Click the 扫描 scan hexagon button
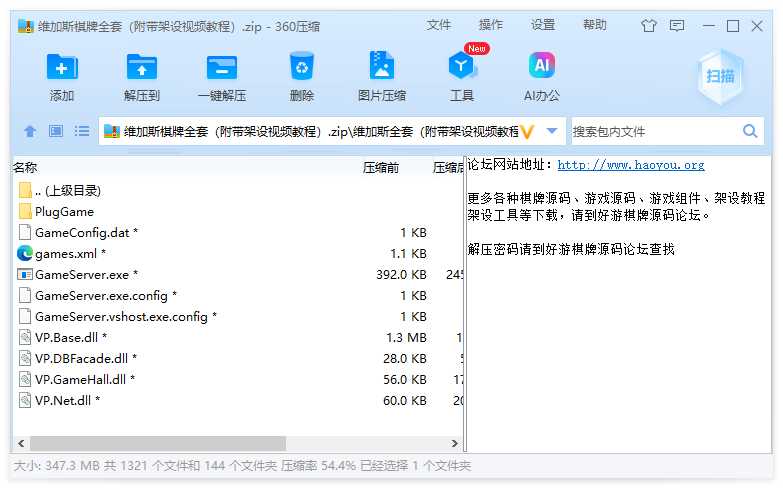The height and width of the screenshot is (488, 783). click(x=721, y=76)
